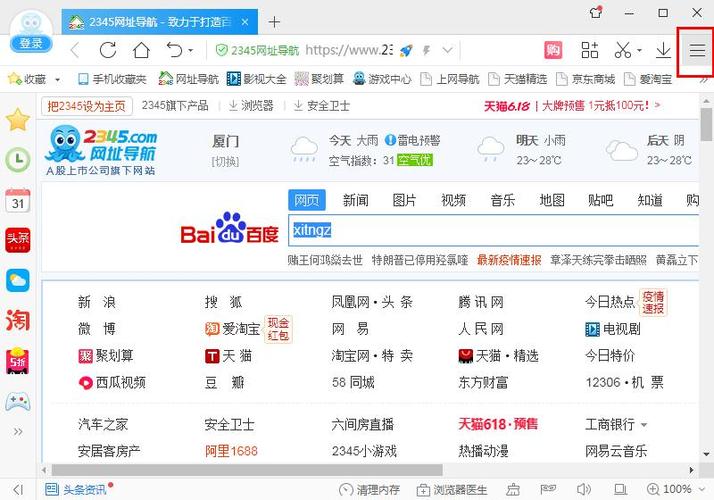Go to the home page icon
The image size is (714, 500).
[141, 50]
